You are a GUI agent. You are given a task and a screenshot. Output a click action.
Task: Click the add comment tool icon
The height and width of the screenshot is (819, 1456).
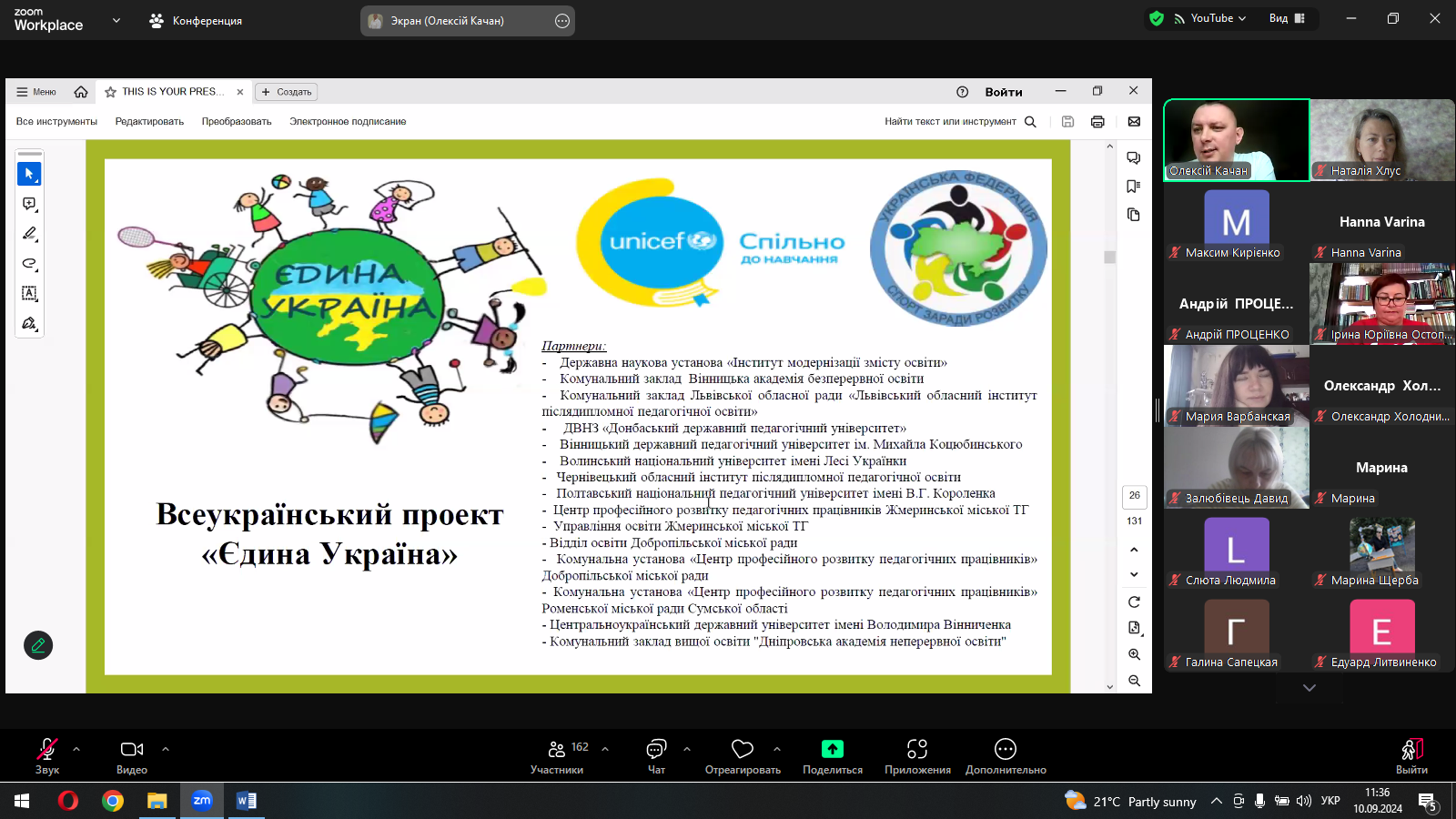(x=29, y=204)
